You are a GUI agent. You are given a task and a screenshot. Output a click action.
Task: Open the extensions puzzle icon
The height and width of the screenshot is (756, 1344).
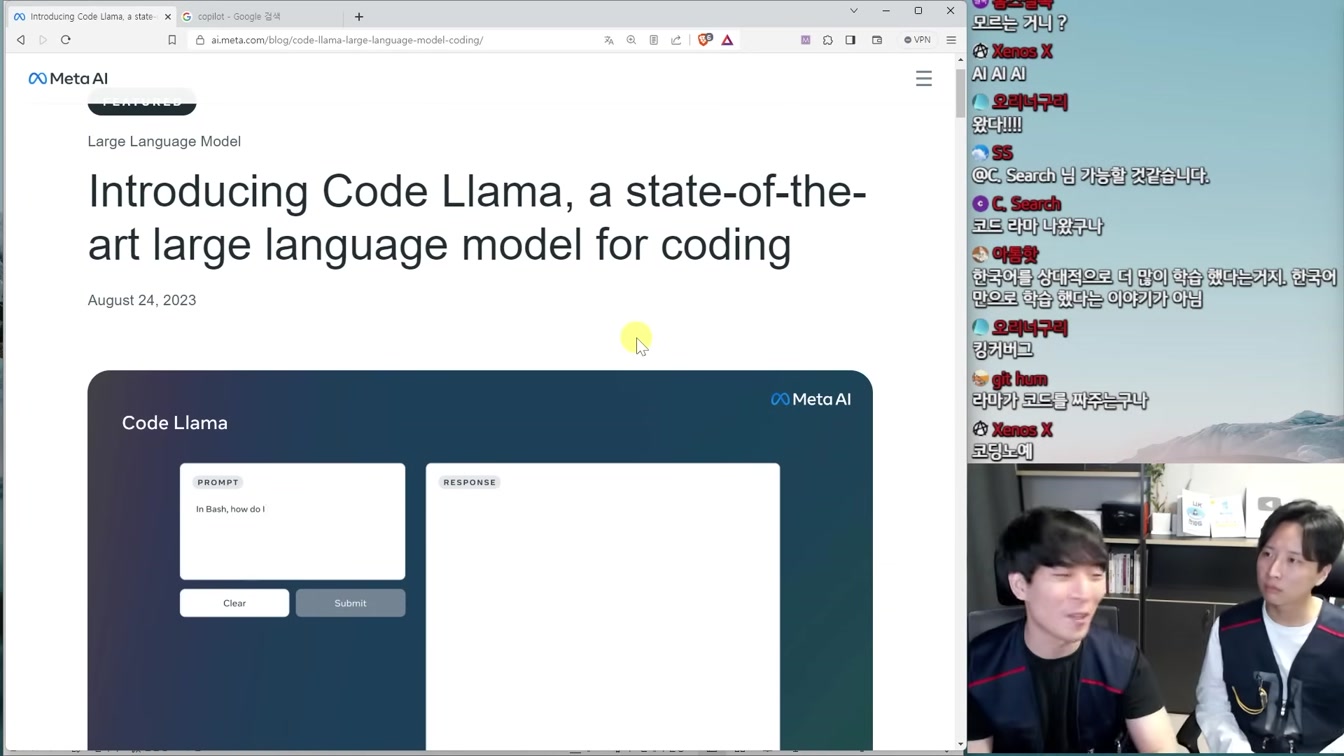(828, 40)
